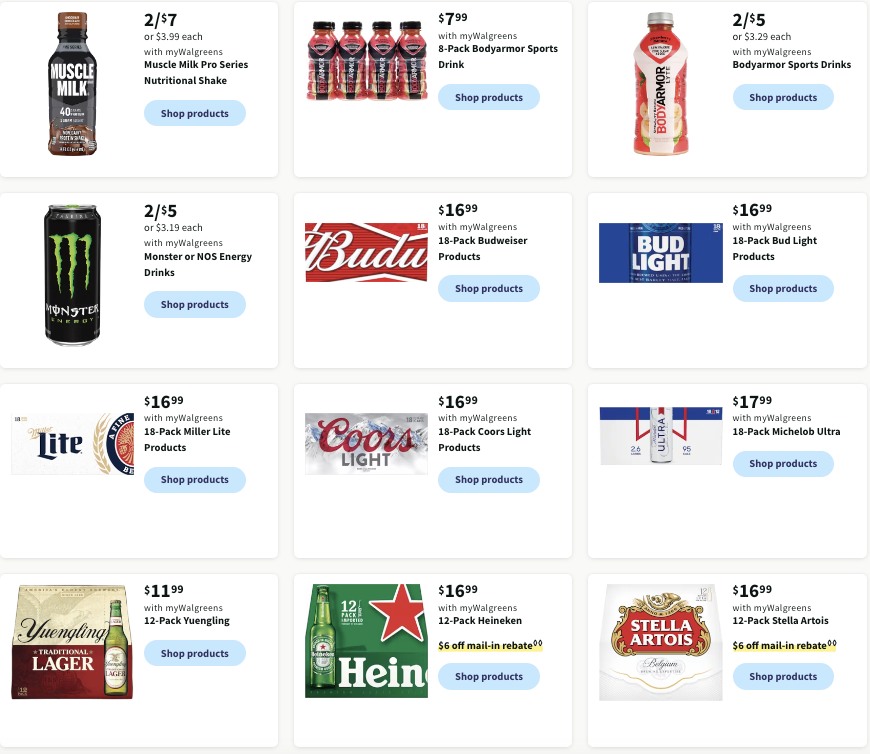Shop Monster or NOS Energy Drinks products
This screenshot has height=754, width=870.
(x=194, y=304)
